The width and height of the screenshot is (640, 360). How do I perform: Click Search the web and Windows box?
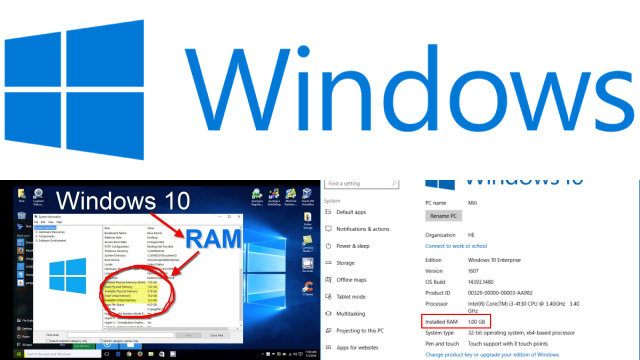(x=62, y=354)
